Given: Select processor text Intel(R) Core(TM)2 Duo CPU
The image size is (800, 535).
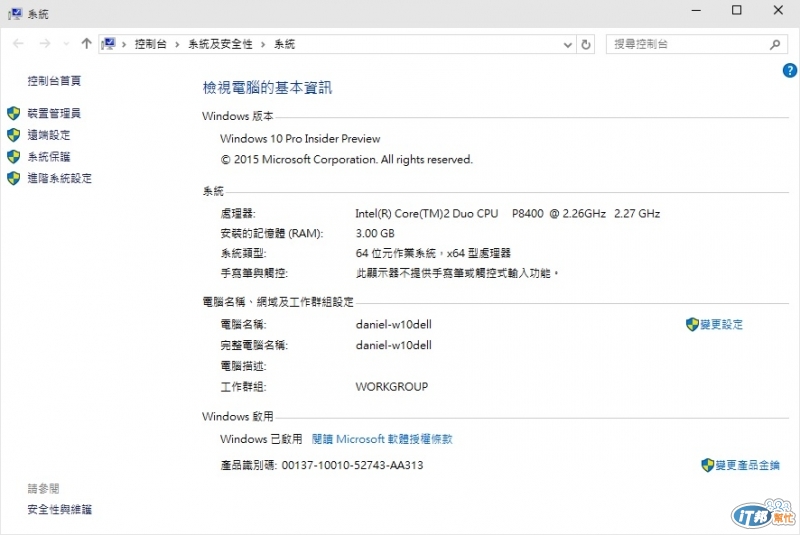Looking at the screenshot, I should coord(427,214).
